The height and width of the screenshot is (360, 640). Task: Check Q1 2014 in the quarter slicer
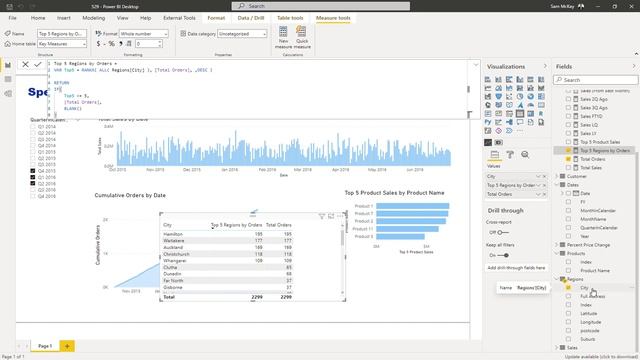(x=33, y=127)
